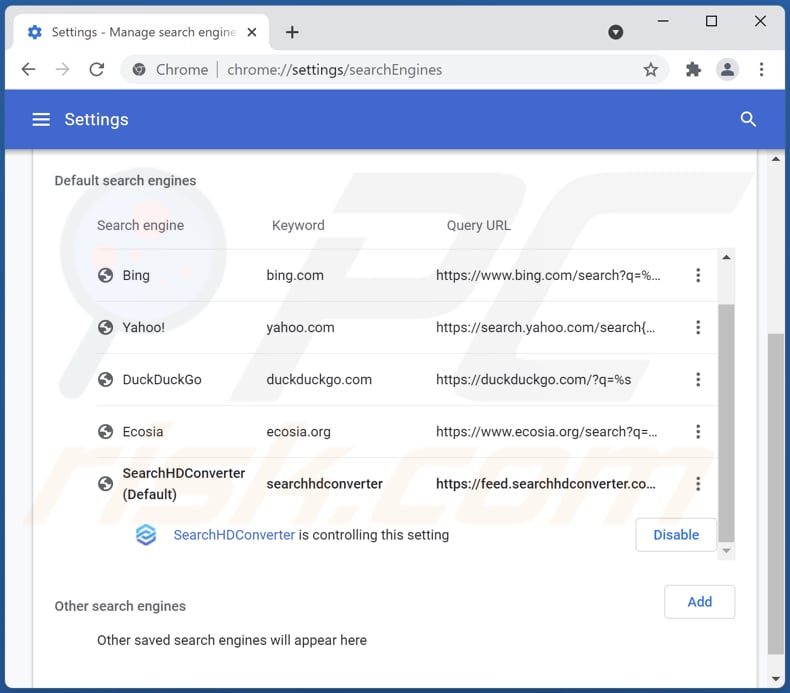Open more actions for Yahoo!
This screenshot has width=790, height=693.
click(x=698, y=328)
